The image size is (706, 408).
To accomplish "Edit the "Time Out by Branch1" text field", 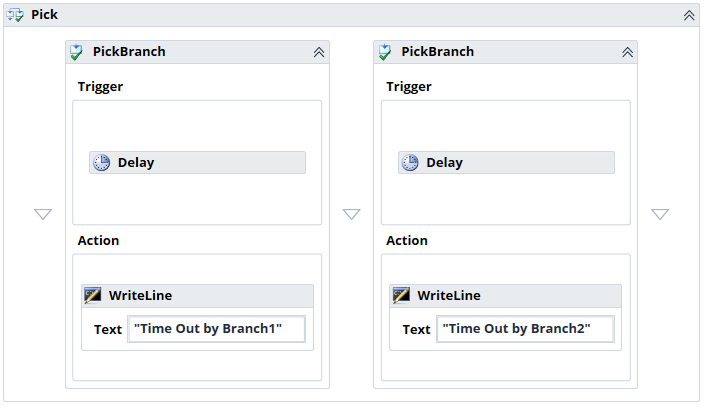I will click(x=216, y=329).
